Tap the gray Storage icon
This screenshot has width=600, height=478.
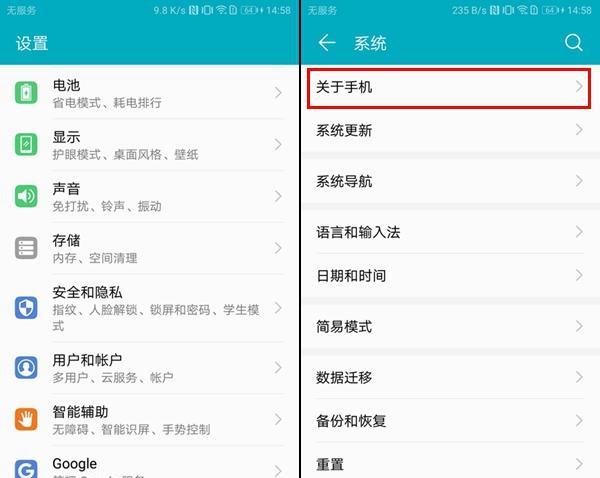[x=26, y=248]
